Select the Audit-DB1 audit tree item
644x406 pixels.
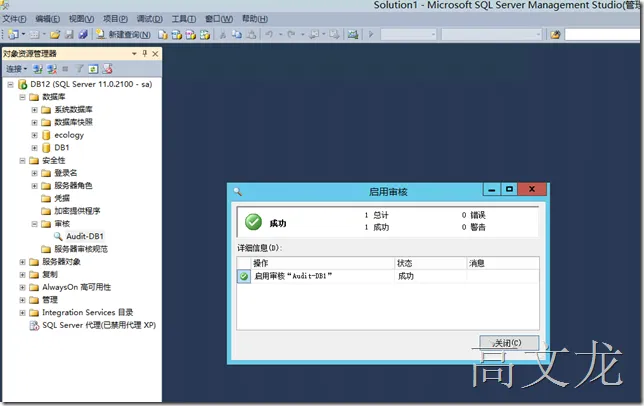point(85,236)
